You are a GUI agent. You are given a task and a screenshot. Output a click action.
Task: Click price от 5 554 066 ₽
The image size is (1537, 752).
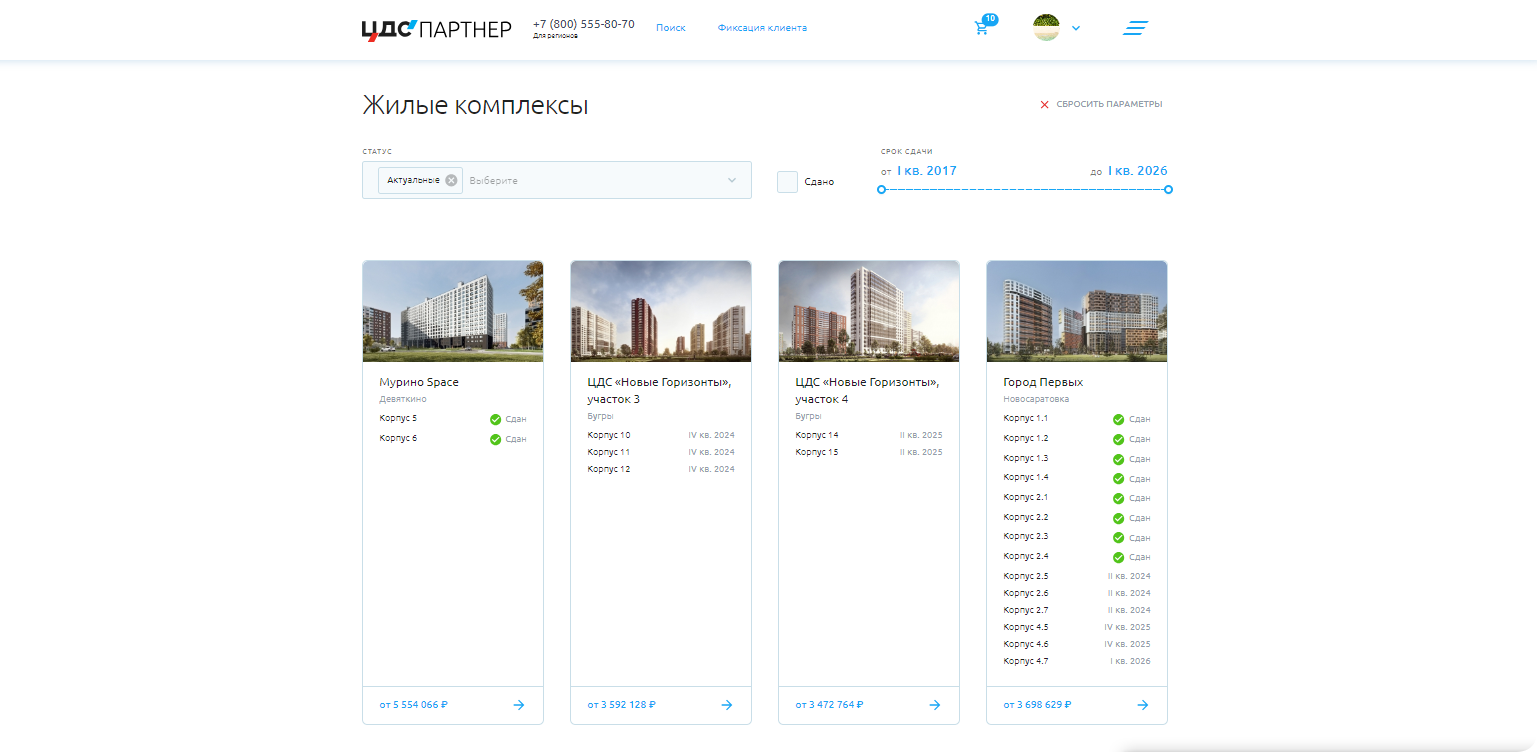[414, 705]
